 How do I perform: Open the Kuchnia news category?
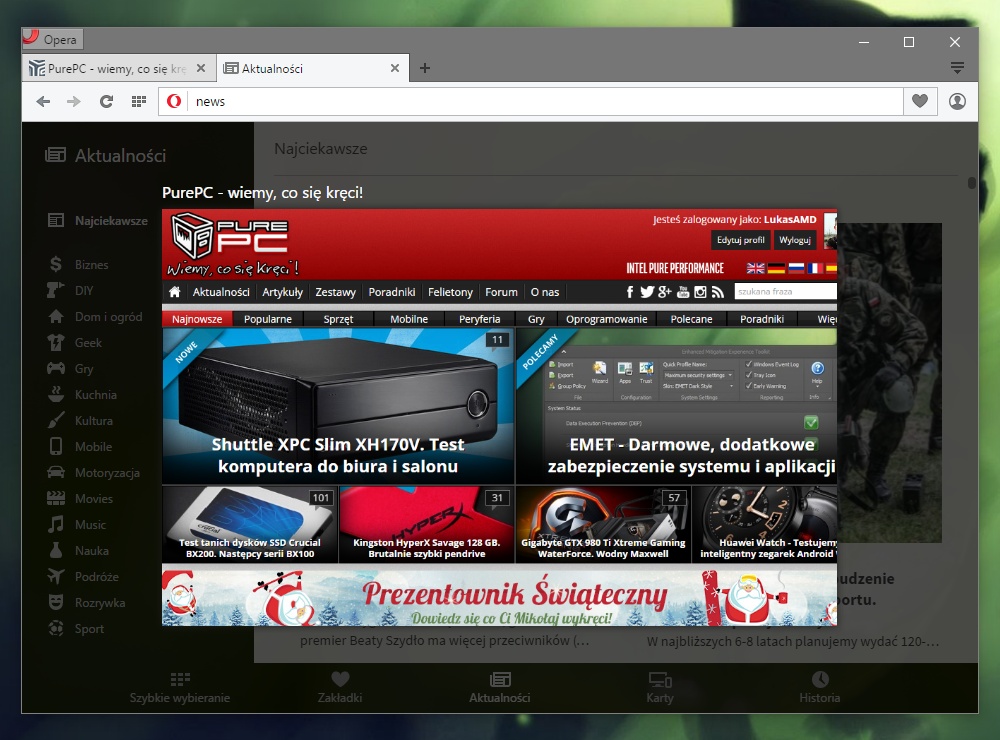82,395
